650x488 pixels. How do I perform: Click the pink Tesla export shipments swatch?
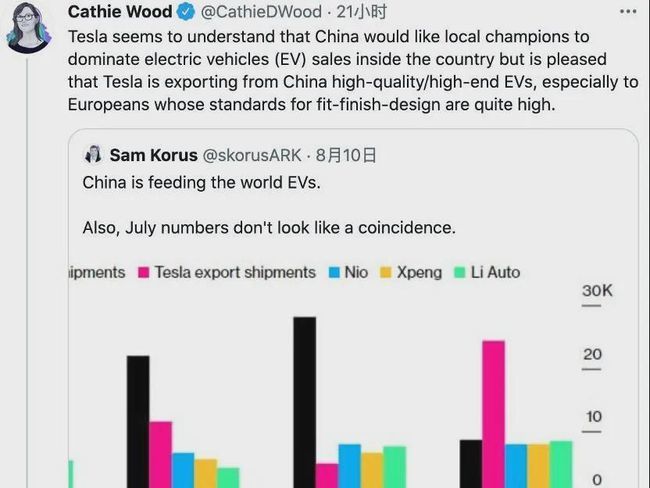pyautogui.click(x=143, y=272)
